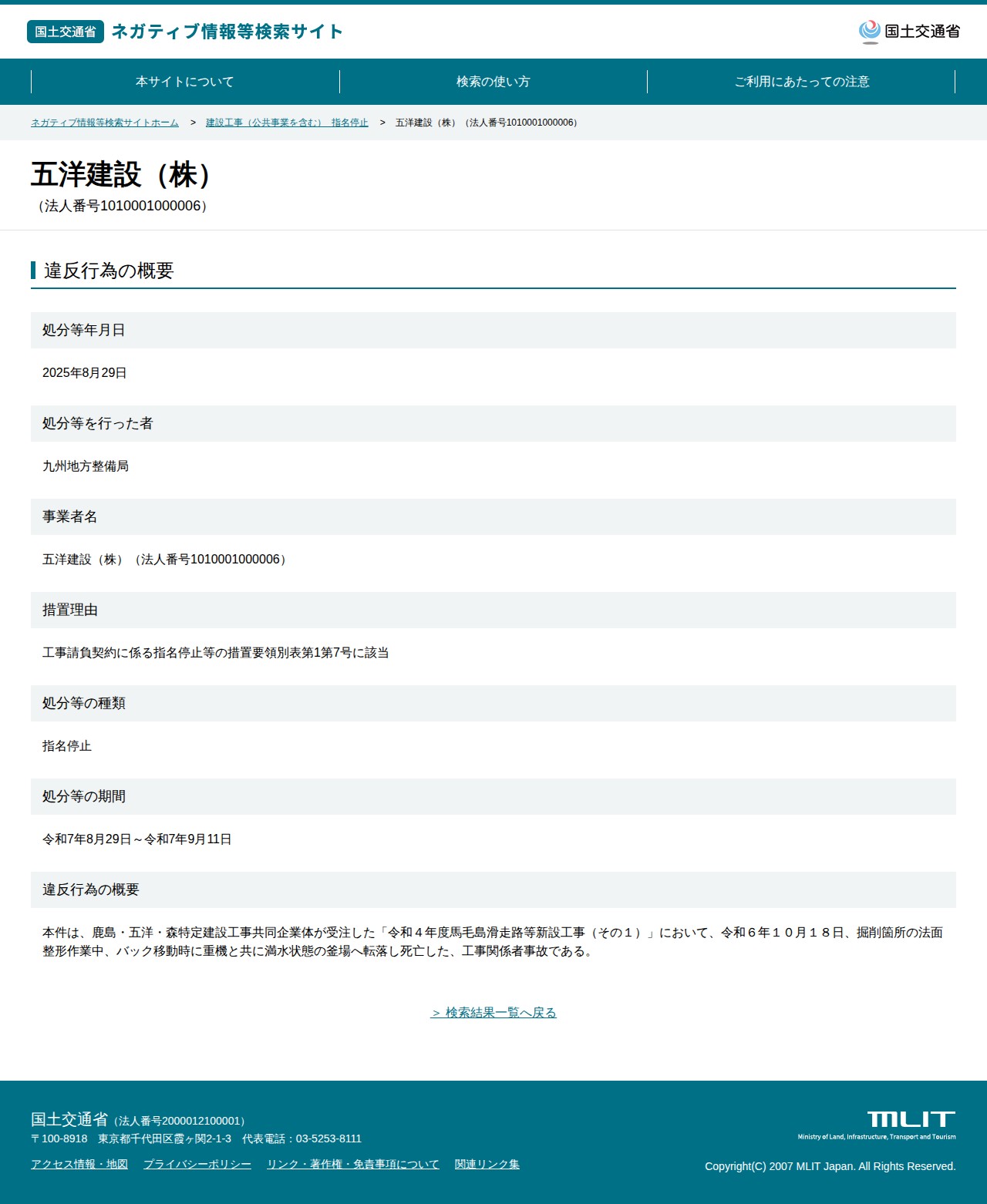
Task: Click the 処分等の種類 label
Action: click(x=83, y=703)
